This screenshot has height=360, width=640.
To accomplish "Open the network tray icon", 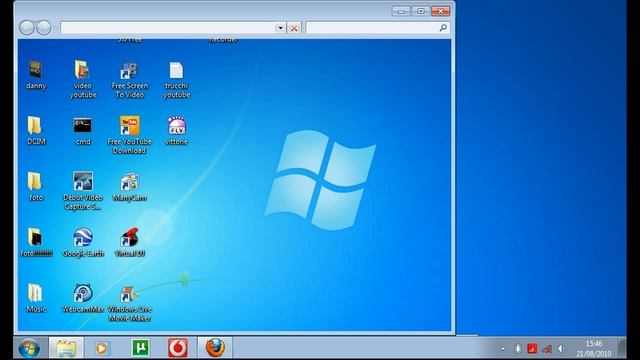I will tap(547, 349).
